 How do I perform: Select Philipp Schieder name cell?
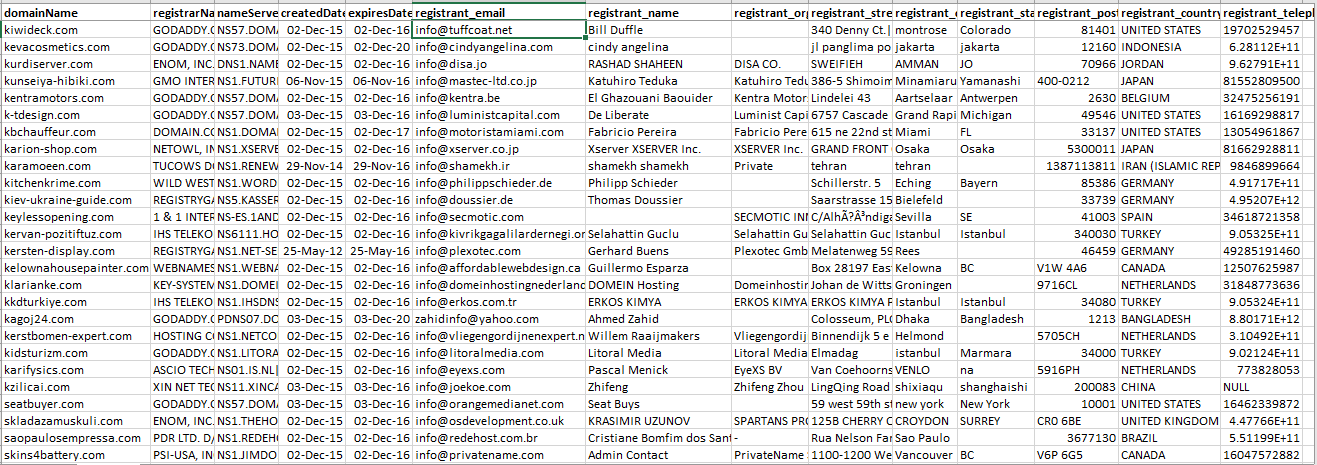click(658, 183)
